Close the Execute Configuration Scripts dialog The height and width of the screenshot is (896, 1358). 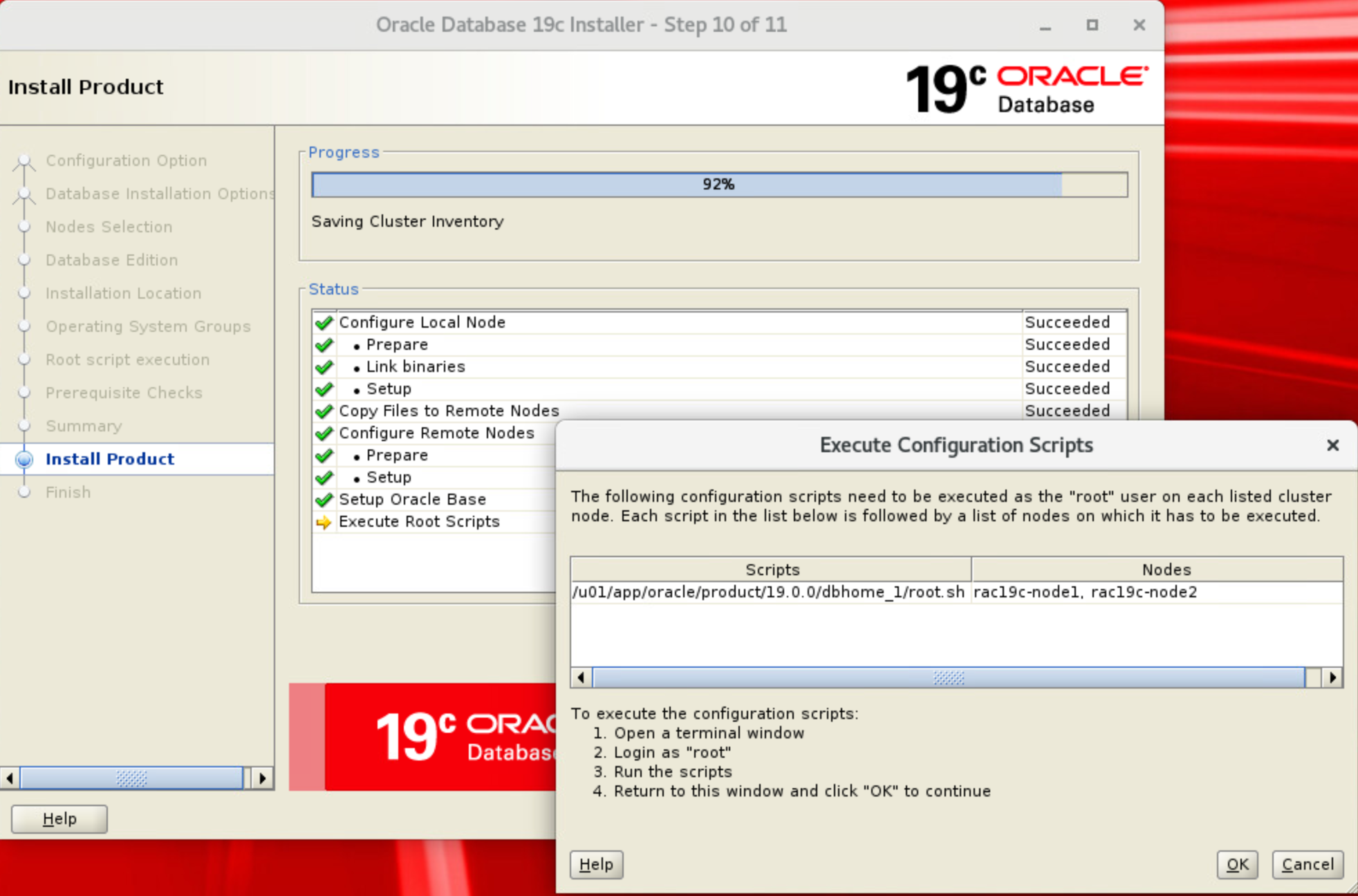click(x=1332, y=445)
